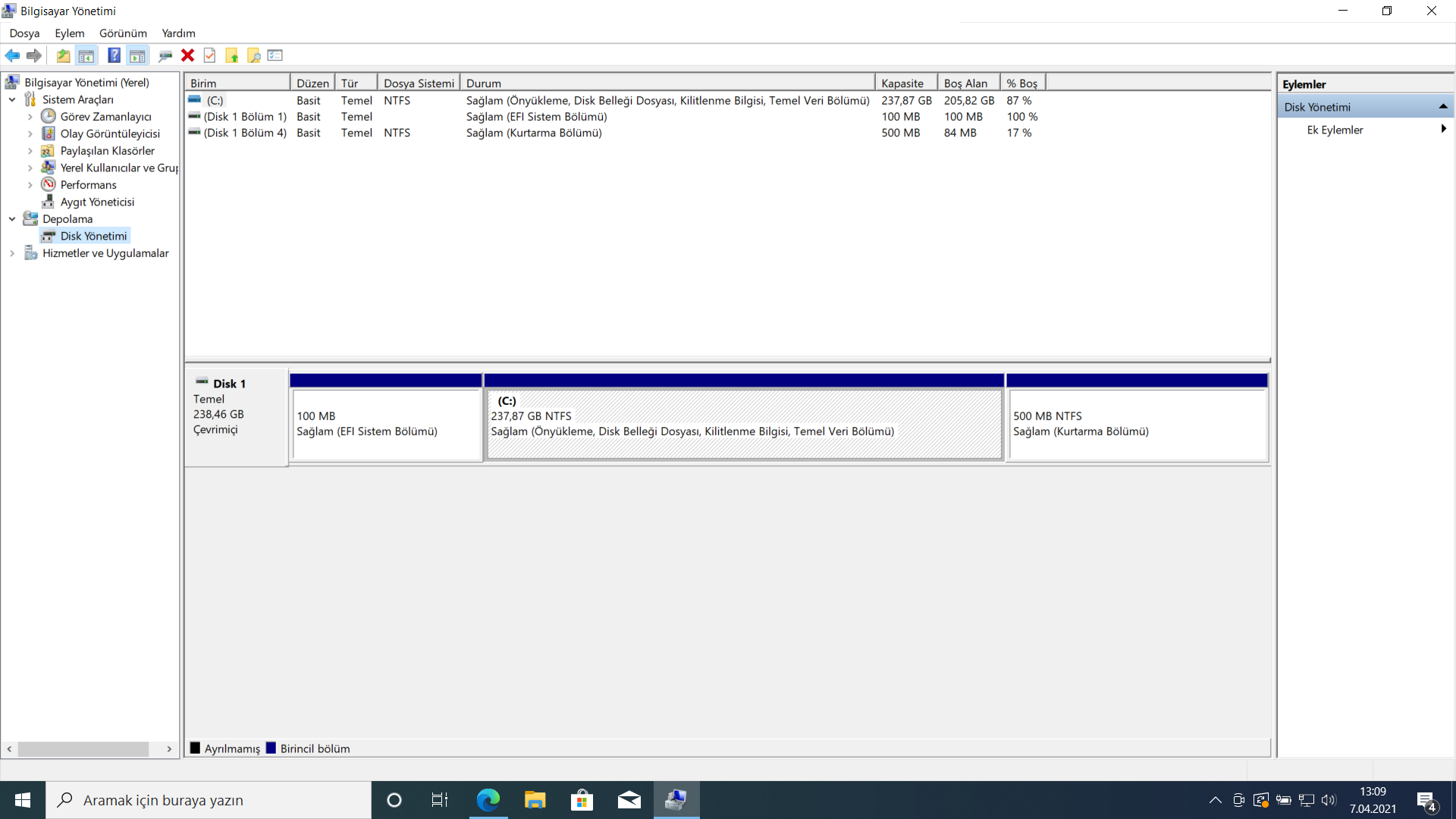Image resolution: width=1456 pixels, height=819 pixels.
Task: Click the red X delete toolbar icon
Action: point(187,55)
